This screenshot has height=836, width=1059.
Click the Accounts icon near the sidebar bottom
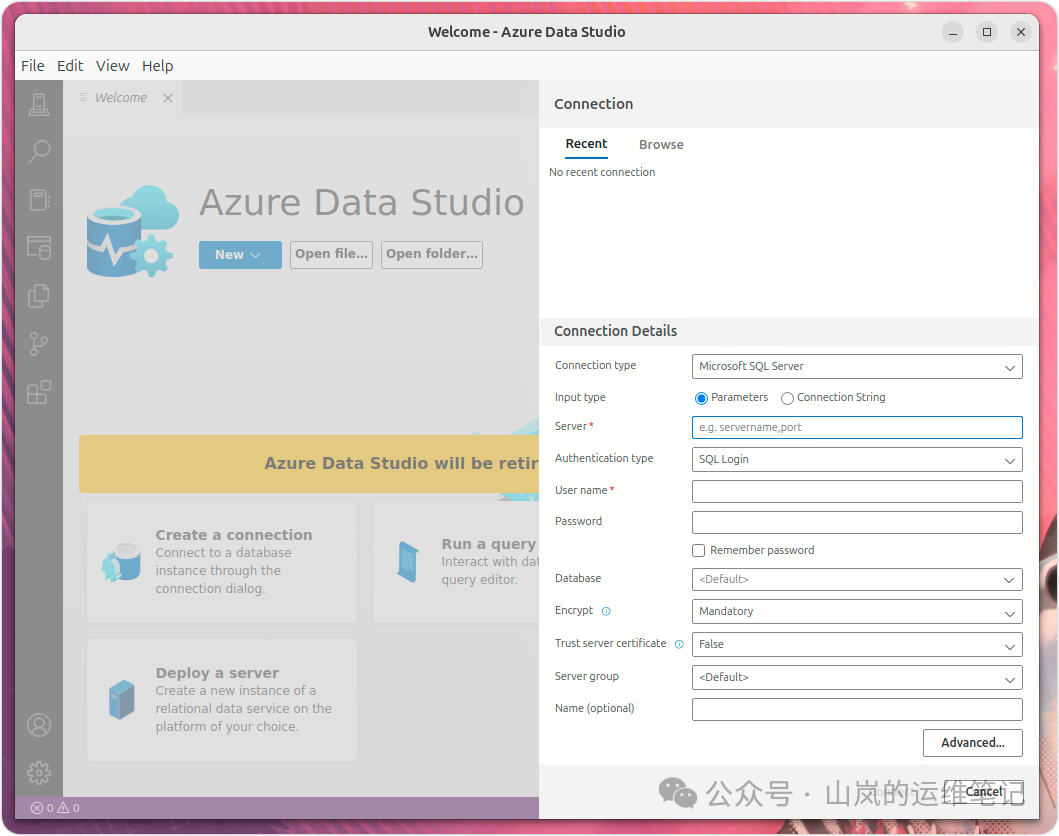[x=39, y=725]
